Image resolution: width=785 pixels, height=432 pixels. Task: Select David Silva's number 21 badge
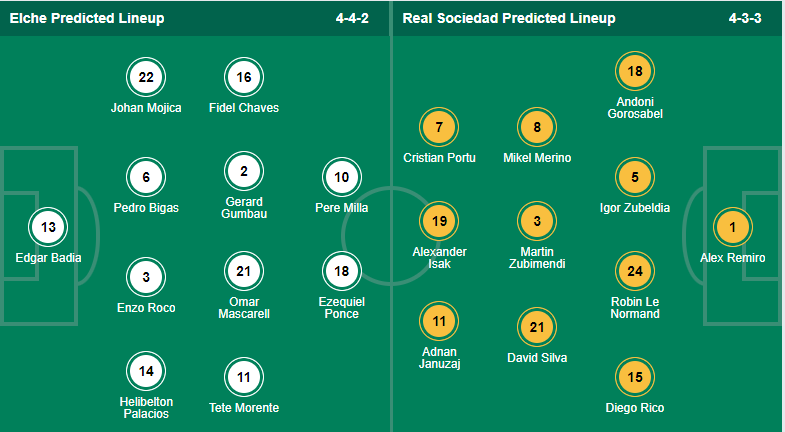click(x=537, y=327)
